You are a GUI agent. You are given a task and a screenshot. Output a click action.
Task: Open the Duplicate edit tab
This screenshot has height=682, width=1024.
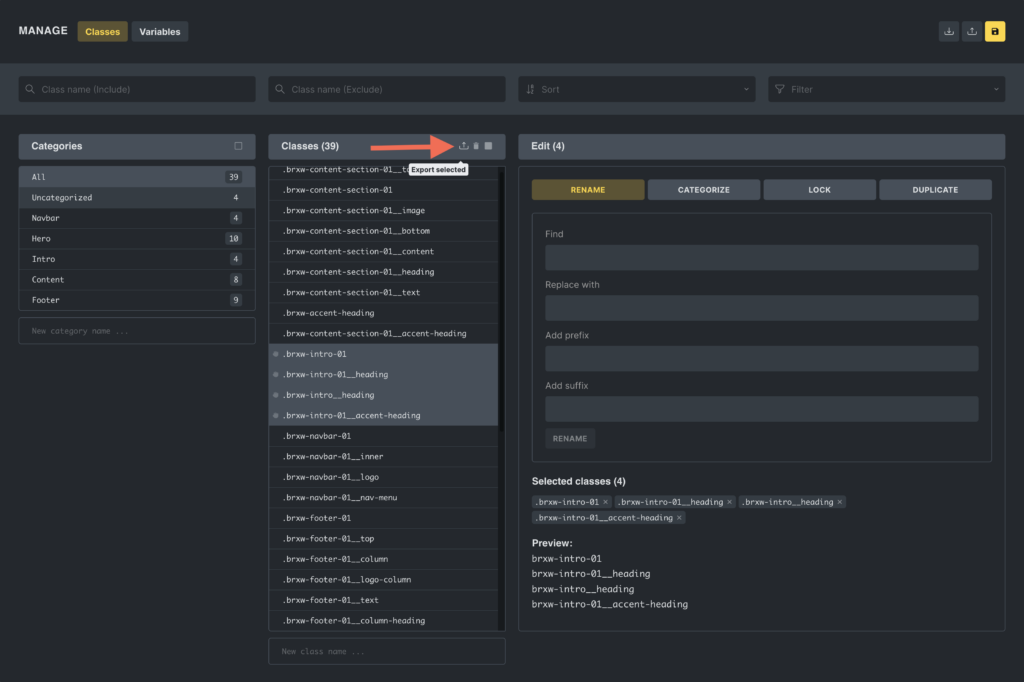coord(934,190)
